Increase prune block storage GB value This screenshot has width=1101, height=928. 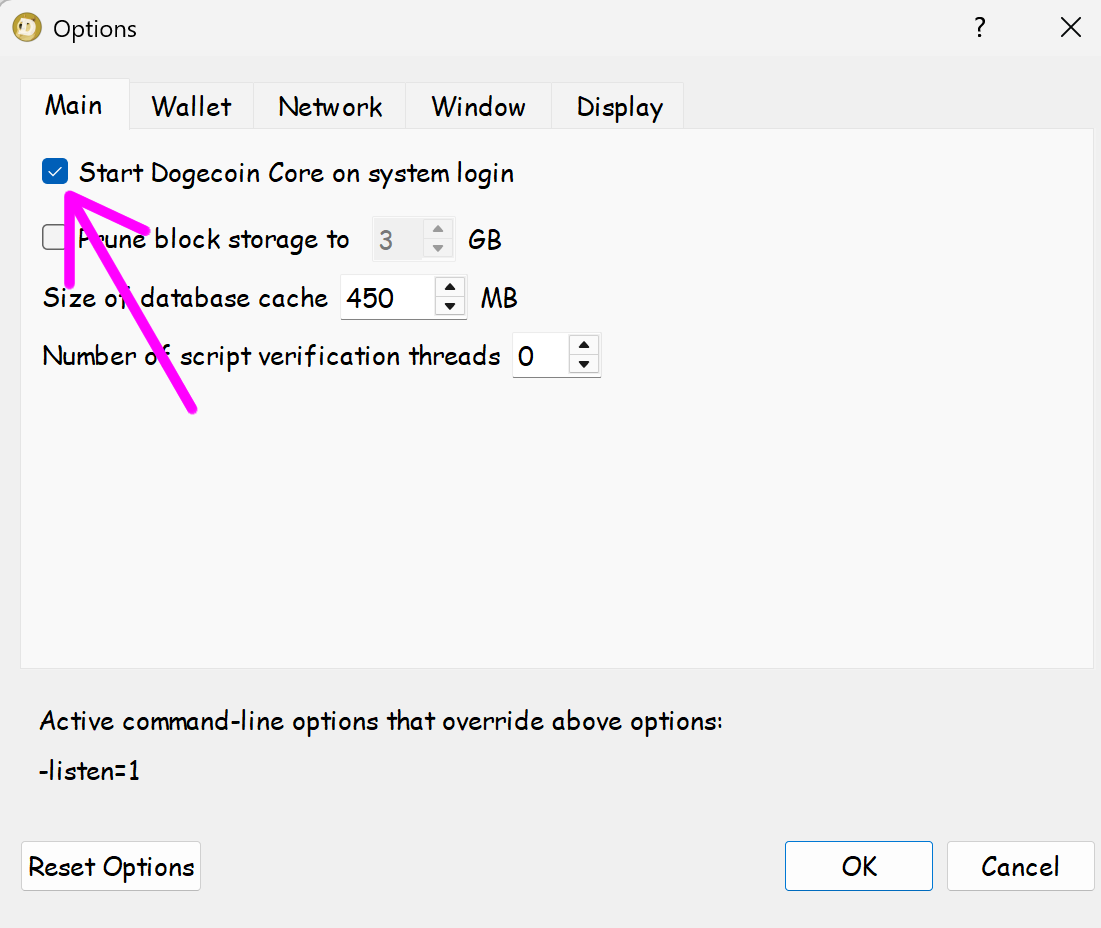[x=438, y=229]
